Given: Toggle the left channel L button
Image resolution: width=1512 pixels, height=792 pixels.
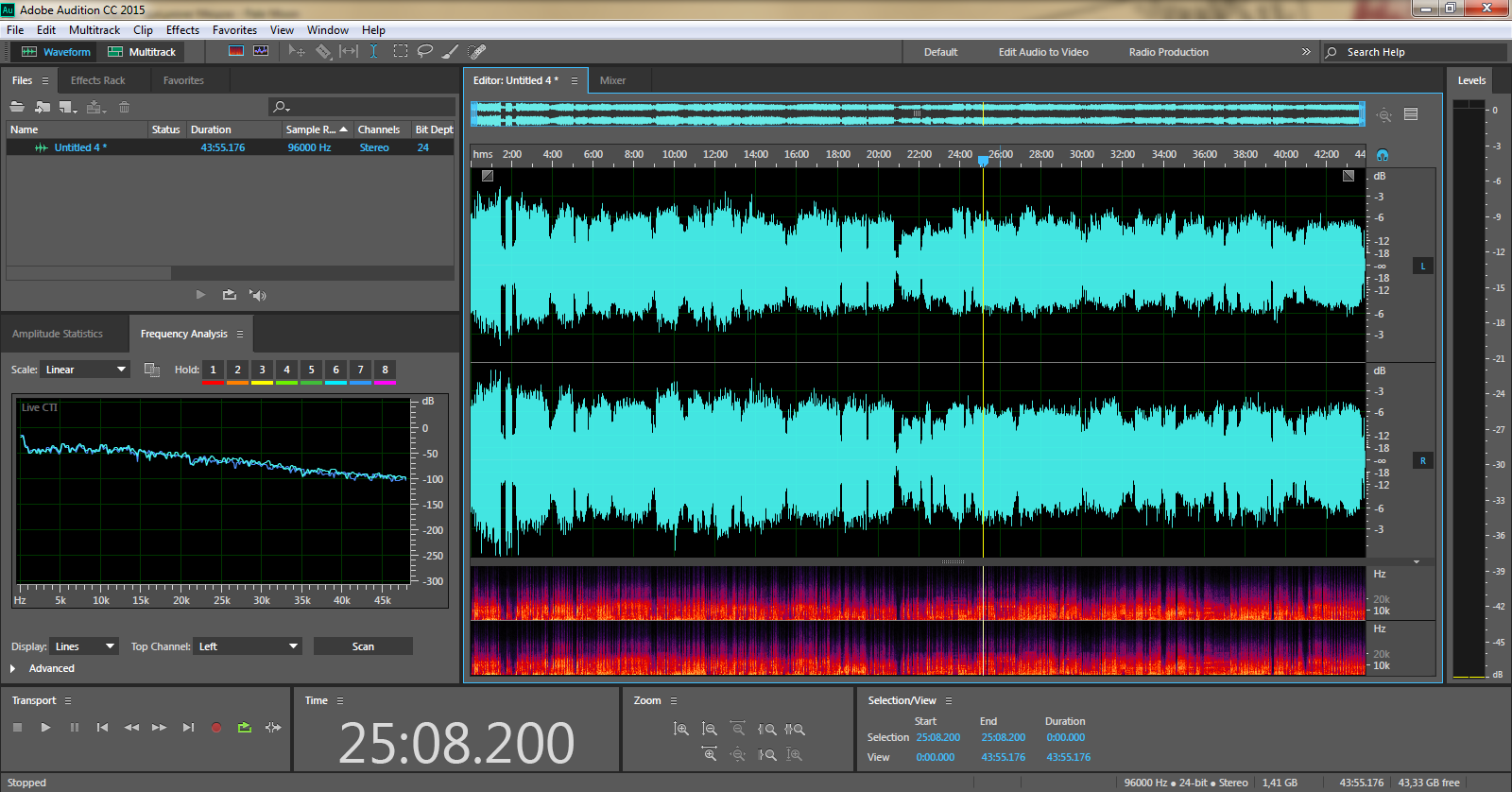Looking at the screenshot, I should click(x=1423, y=266).
